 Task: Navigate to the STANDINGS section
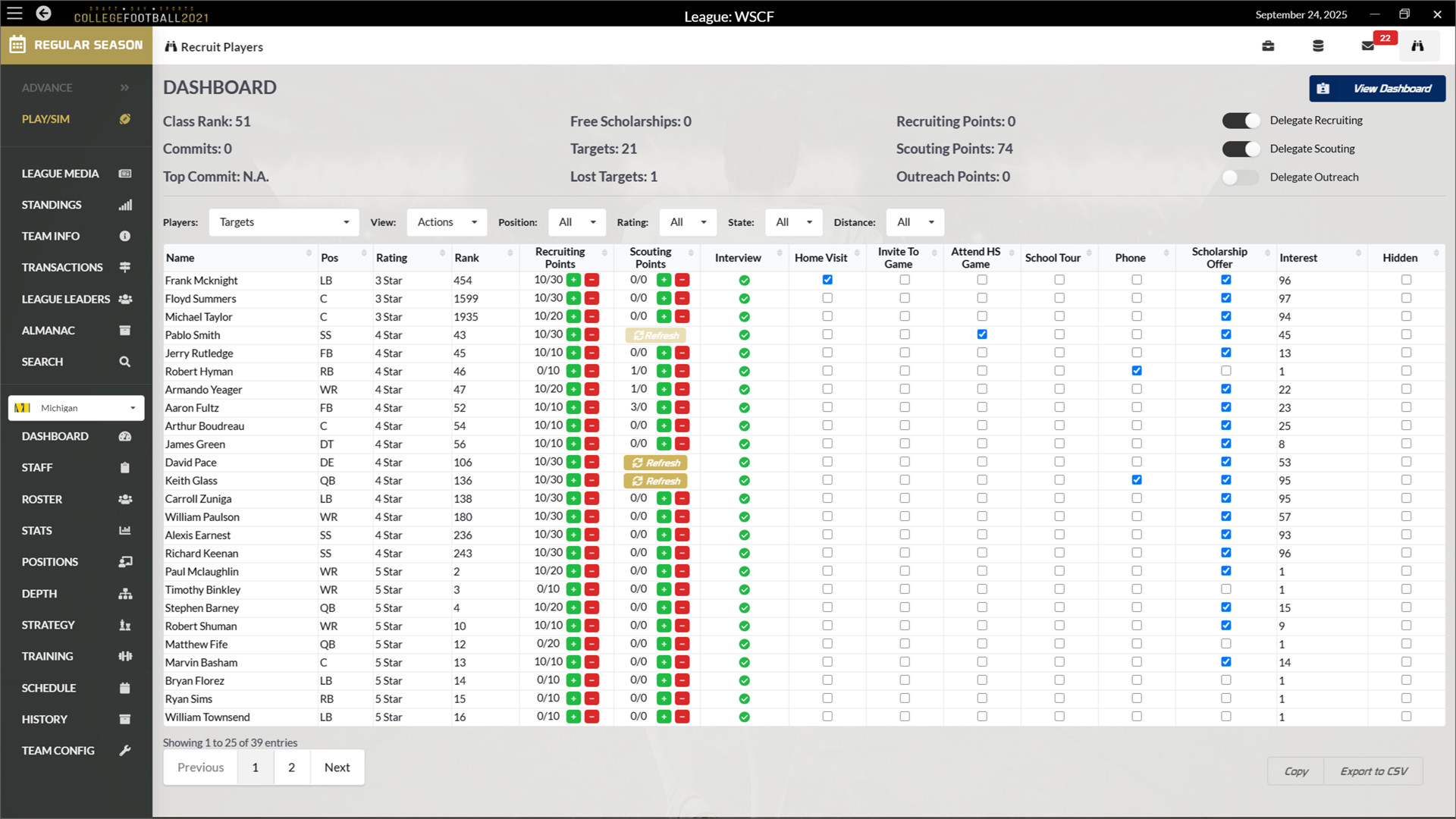point(52,205)
